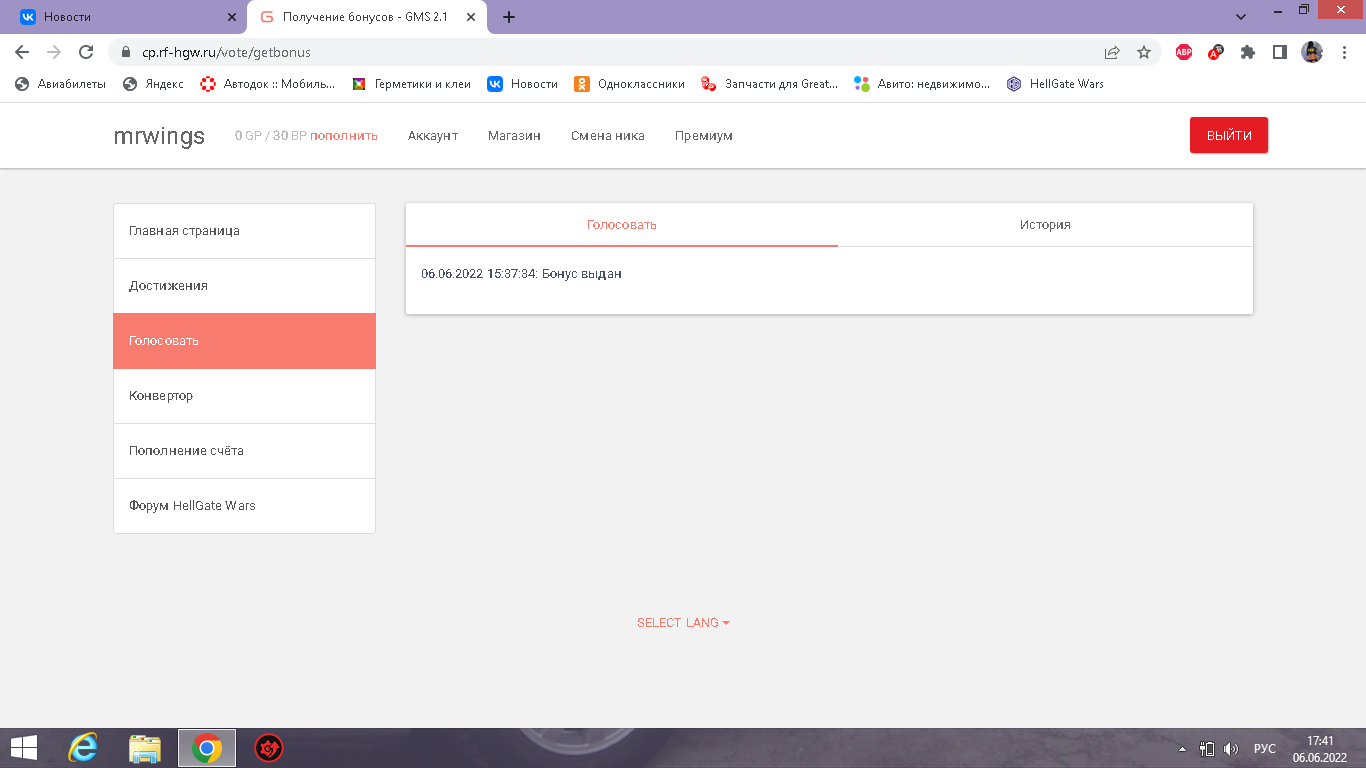Open the Adblock Plus extension icon
The image size is (1366, 768).
(x=1184, y=52)
